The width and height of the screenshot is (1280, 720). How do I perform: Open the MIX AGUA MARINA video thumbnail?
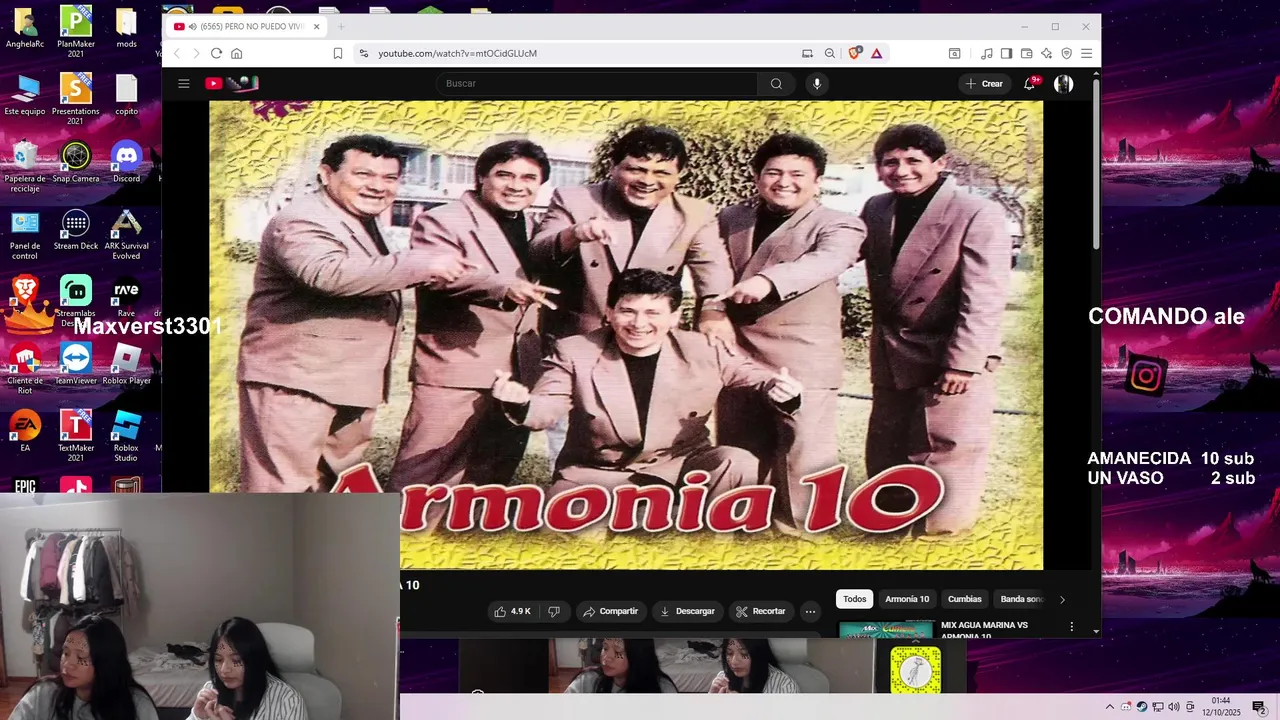click(x=886, y=629)
